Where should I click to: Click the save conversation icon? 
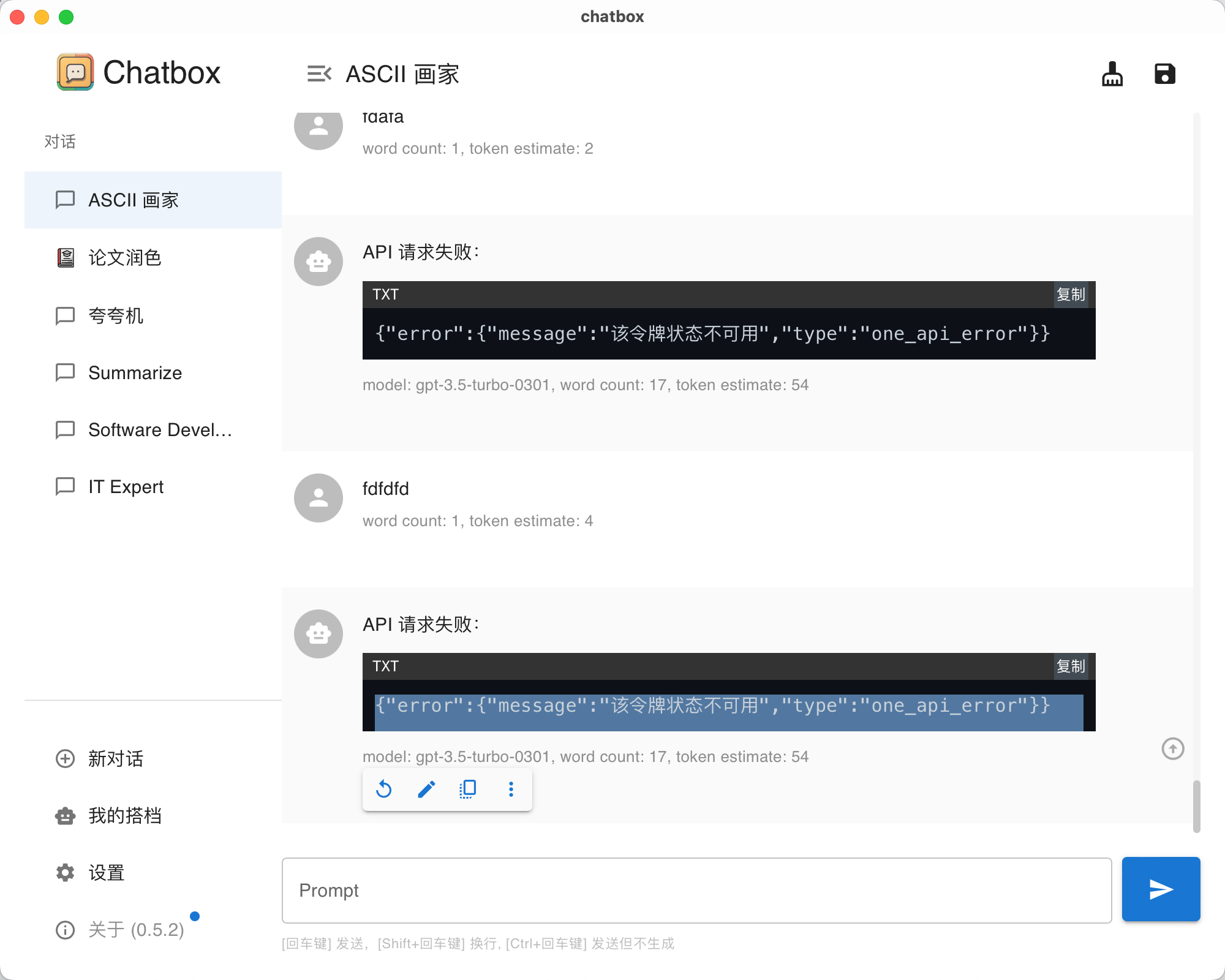(x=1165, y=73)
